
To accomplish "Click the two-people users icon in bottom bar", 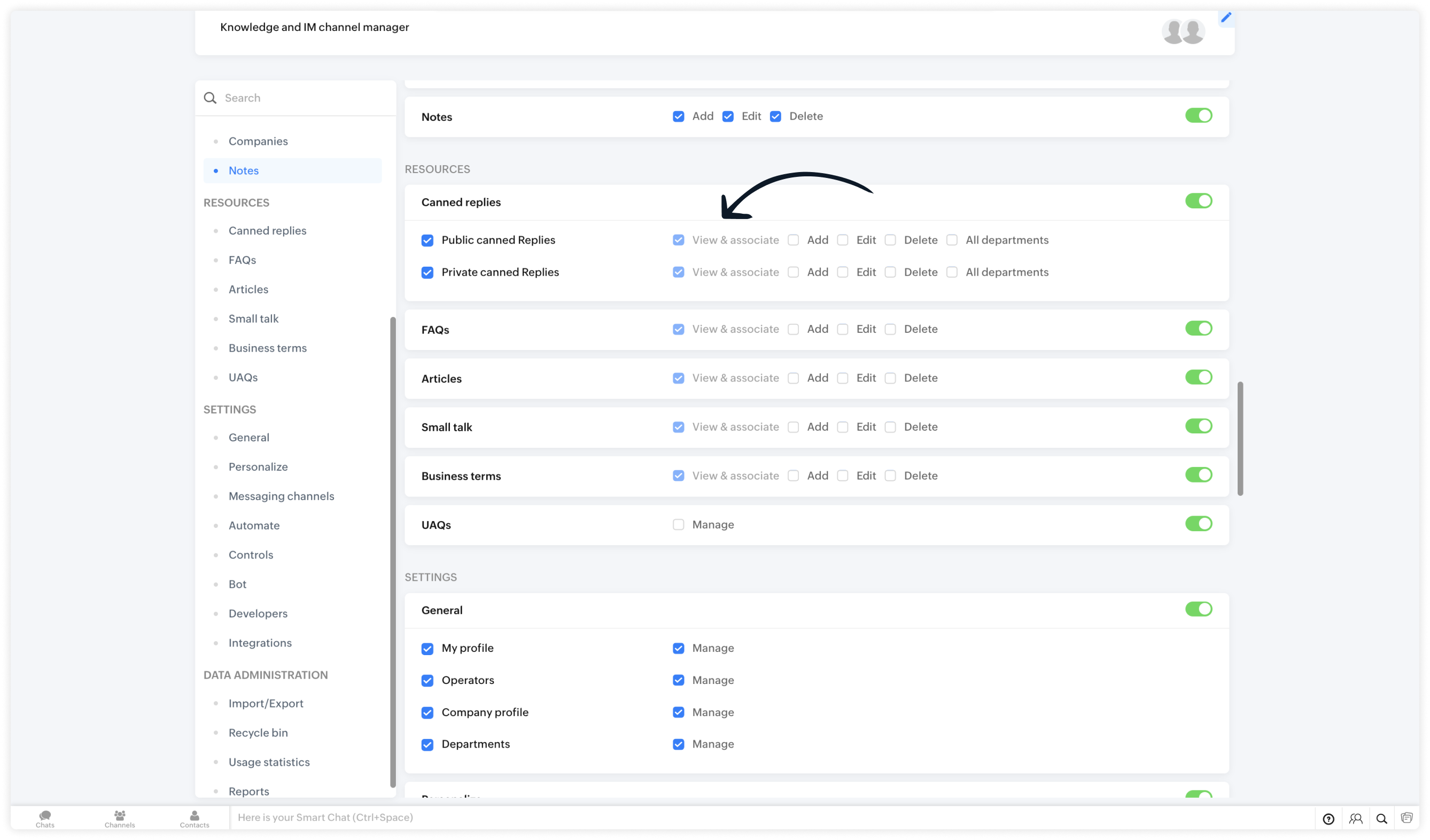I will click(x=1356, y=819).
